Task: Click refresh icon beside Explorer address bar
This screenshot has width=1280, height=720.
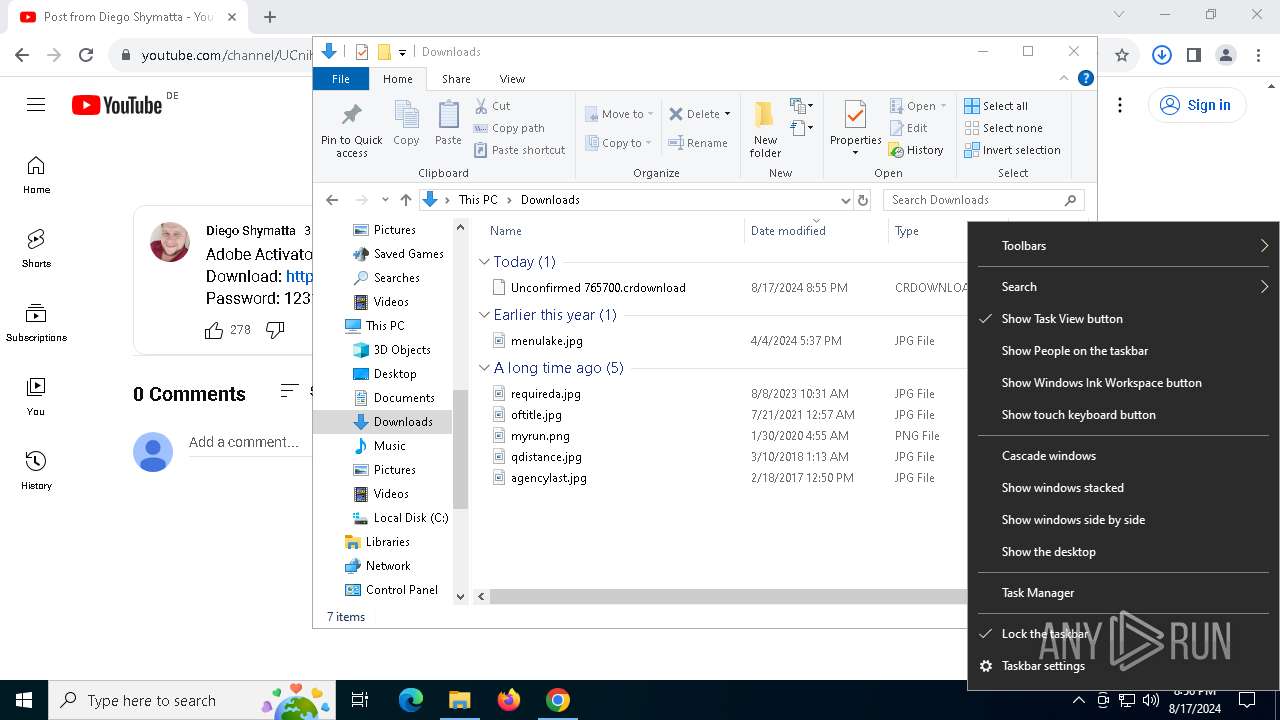Action: 864,200
